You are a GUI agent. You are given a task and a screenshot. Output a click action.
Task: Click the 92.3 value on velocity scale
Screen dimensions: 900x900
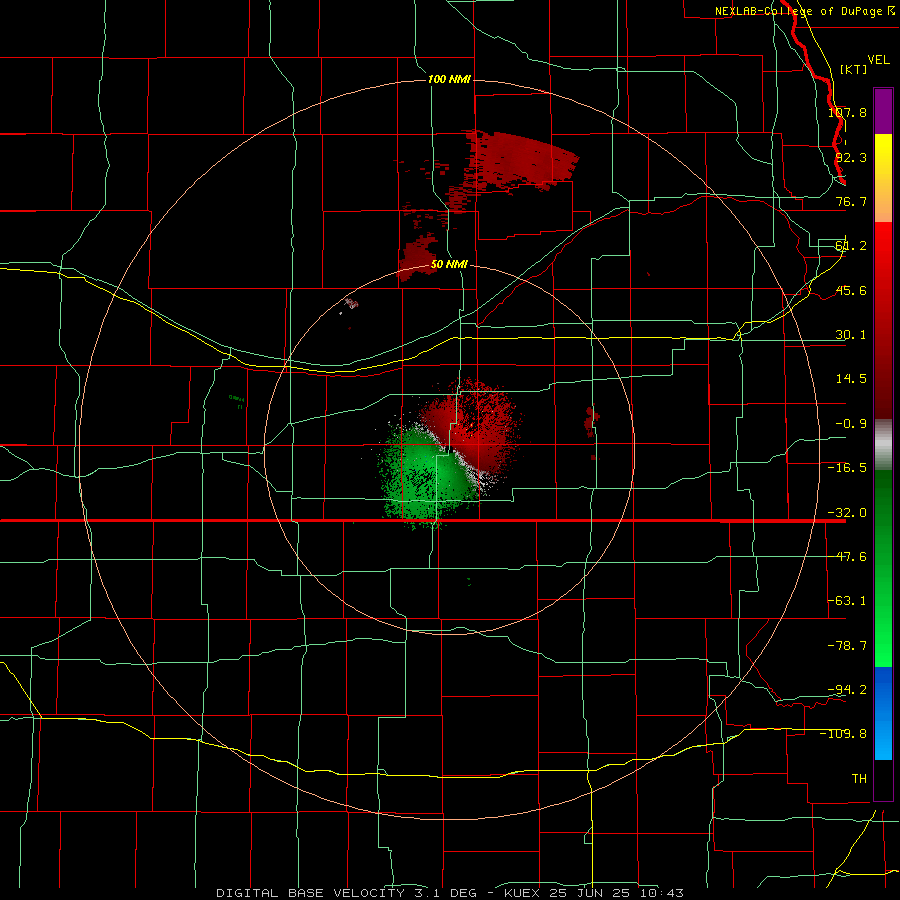(851, 157)
